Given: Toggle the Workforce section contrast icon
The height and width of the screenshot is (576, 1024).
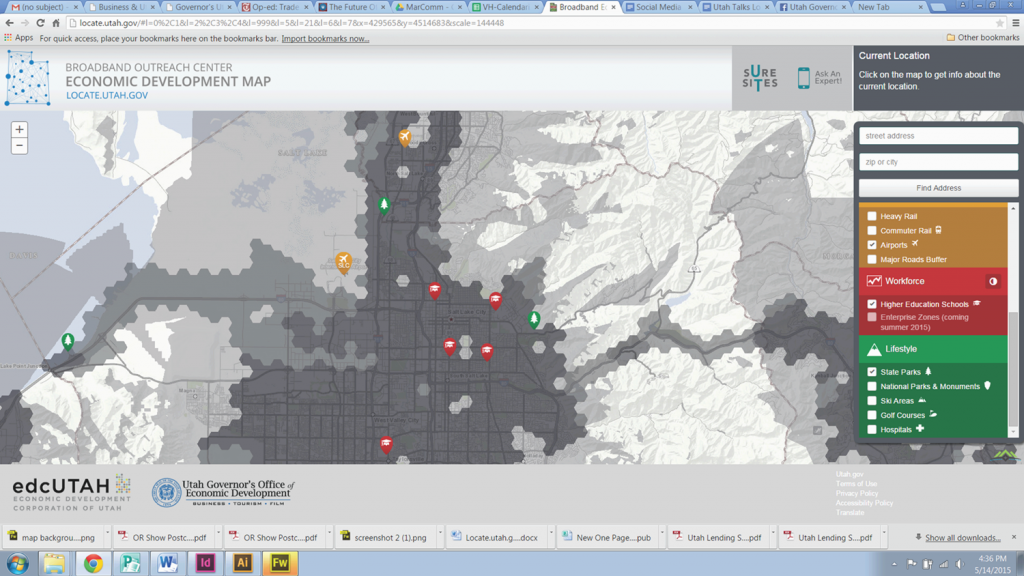Looking at the screenshot, I should [993, 281].
